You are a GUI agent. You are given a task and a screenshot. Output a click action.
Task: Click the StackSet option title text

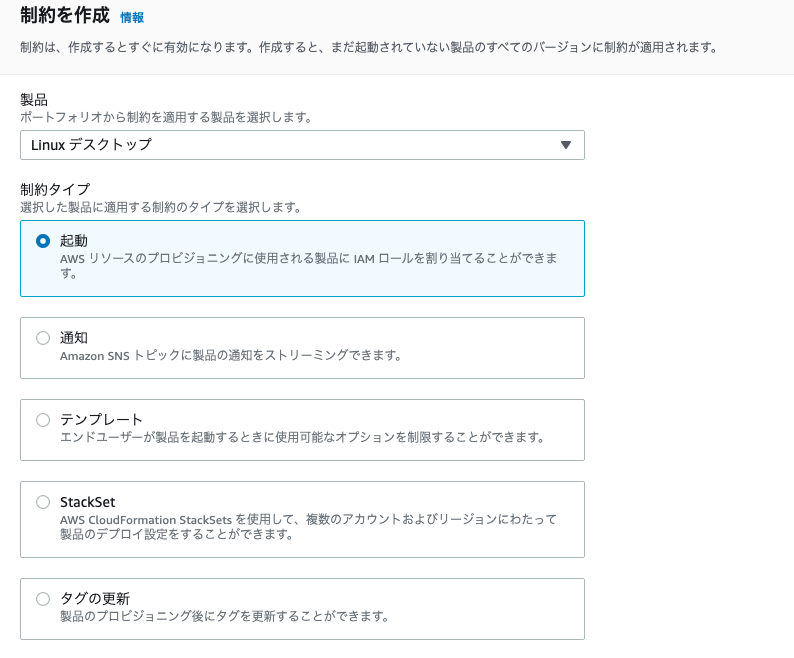[88, 502]
